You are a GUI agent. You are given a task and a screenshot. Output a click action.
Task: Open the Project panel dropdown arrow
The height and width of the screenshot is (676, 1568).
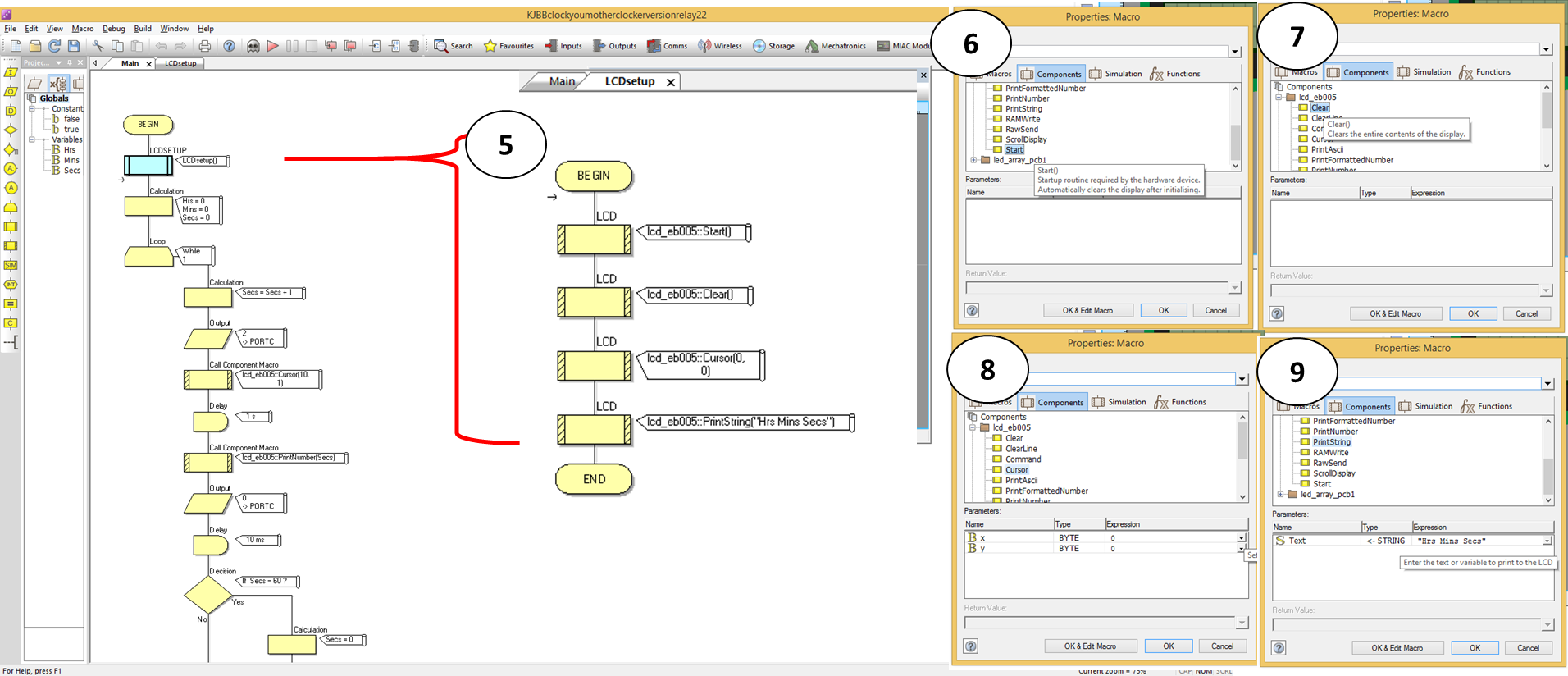coord(59,62)
